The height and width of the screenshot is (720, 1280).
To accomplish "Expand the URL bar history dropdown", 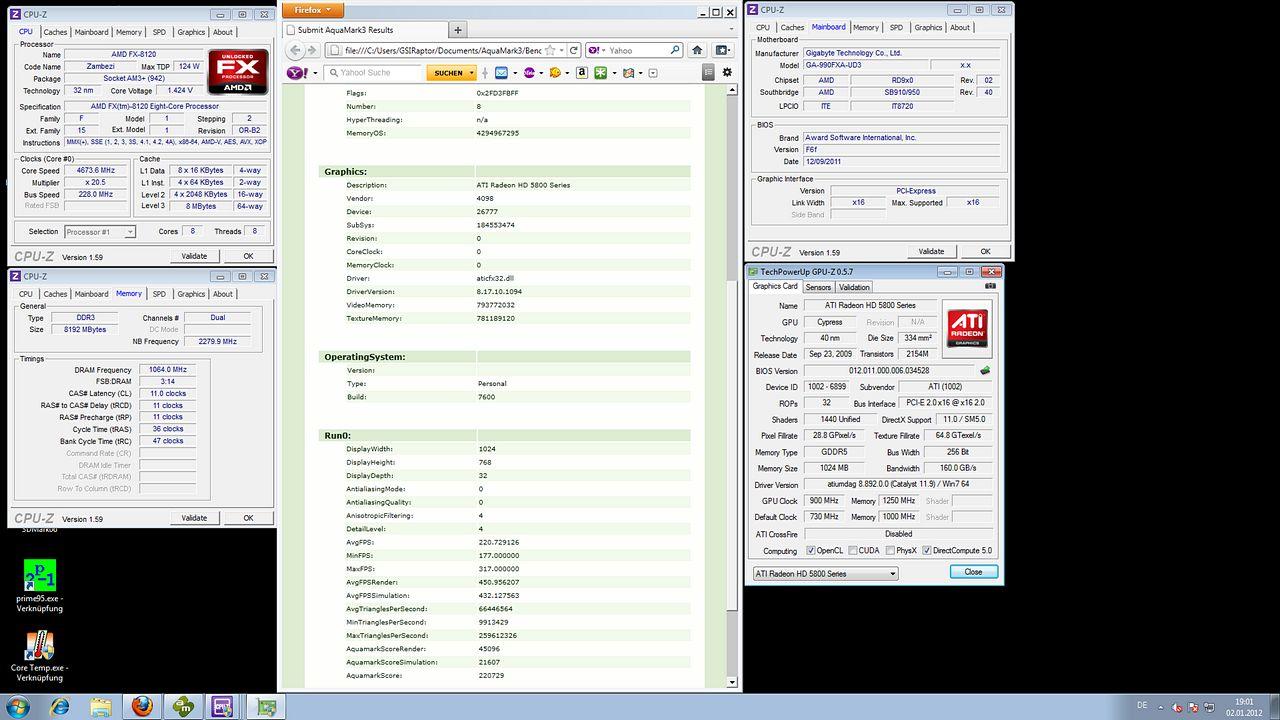I will [562, 50].
